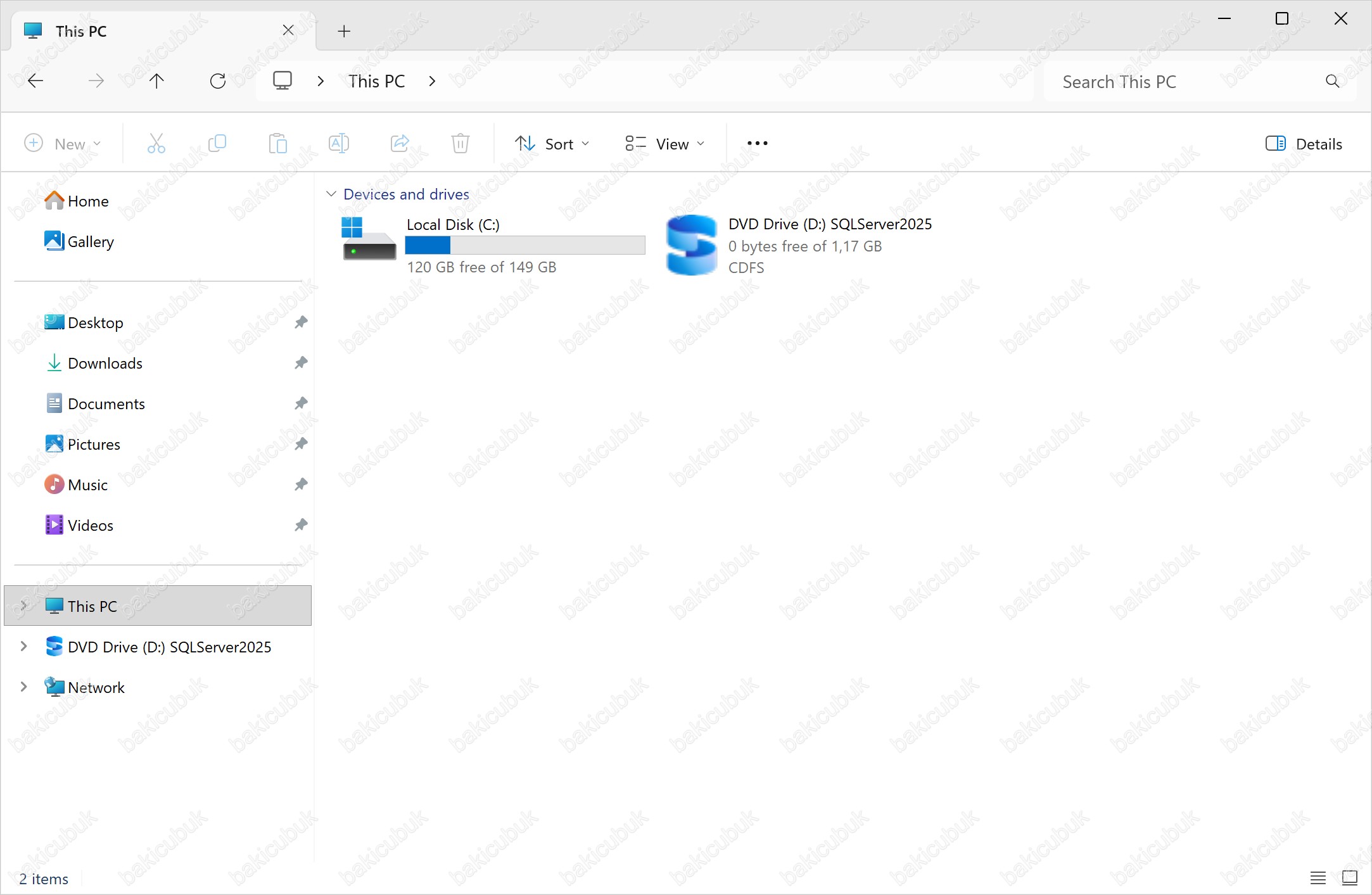Click the search magnifier icon

click(1332, 81)
